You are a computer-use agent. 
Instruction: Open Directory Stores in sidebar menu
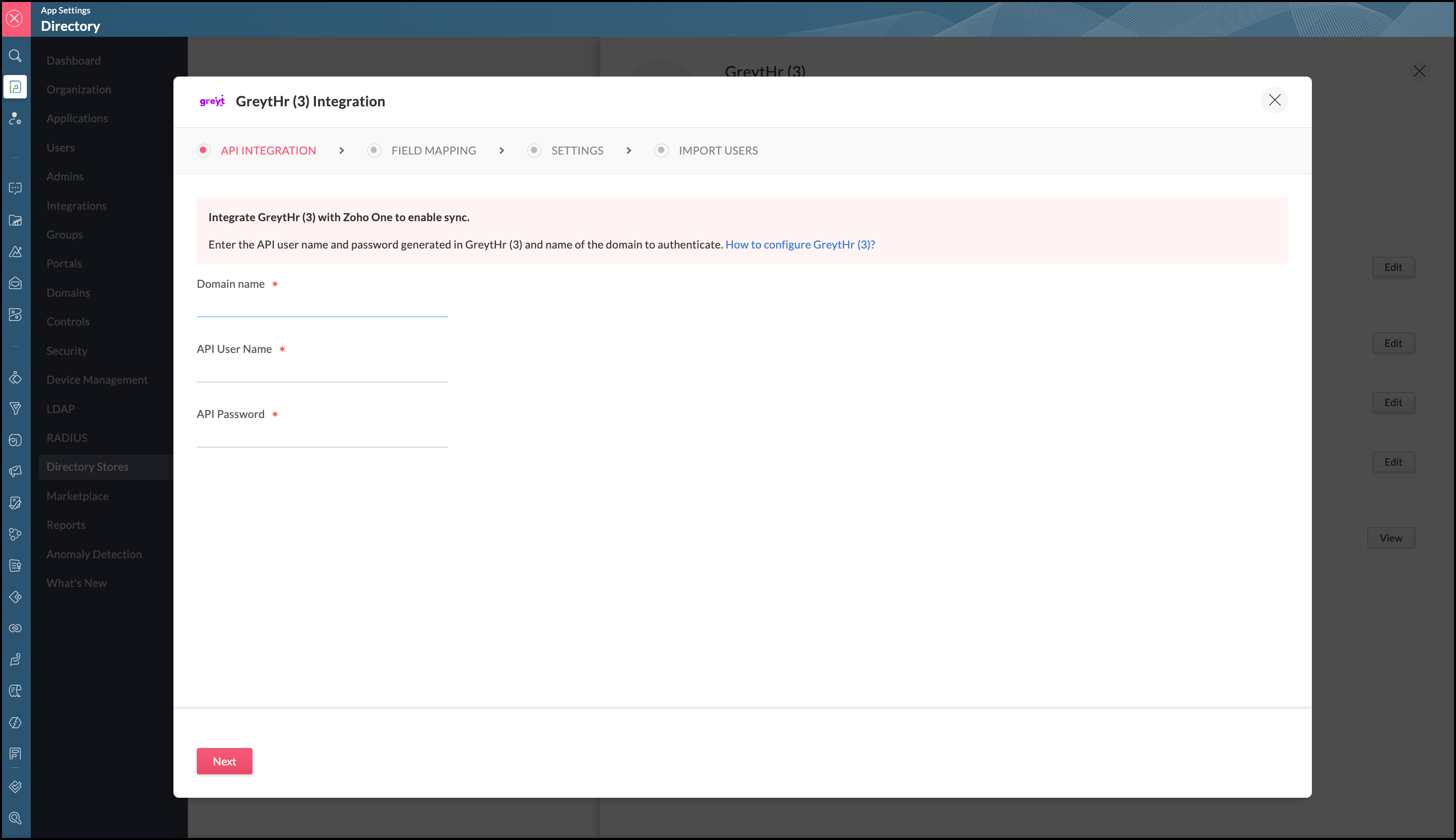coord(87,467)
